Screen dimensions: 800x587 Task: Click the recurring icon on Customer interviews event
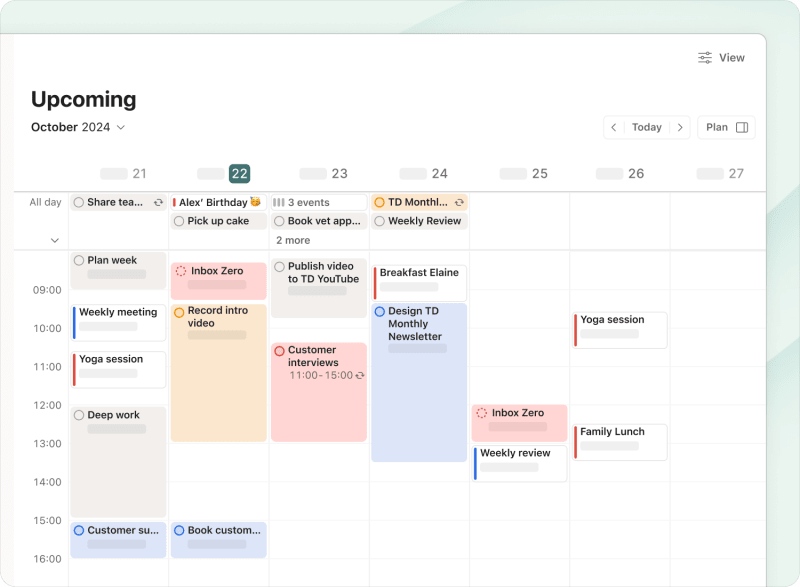(x=358, y=377)
